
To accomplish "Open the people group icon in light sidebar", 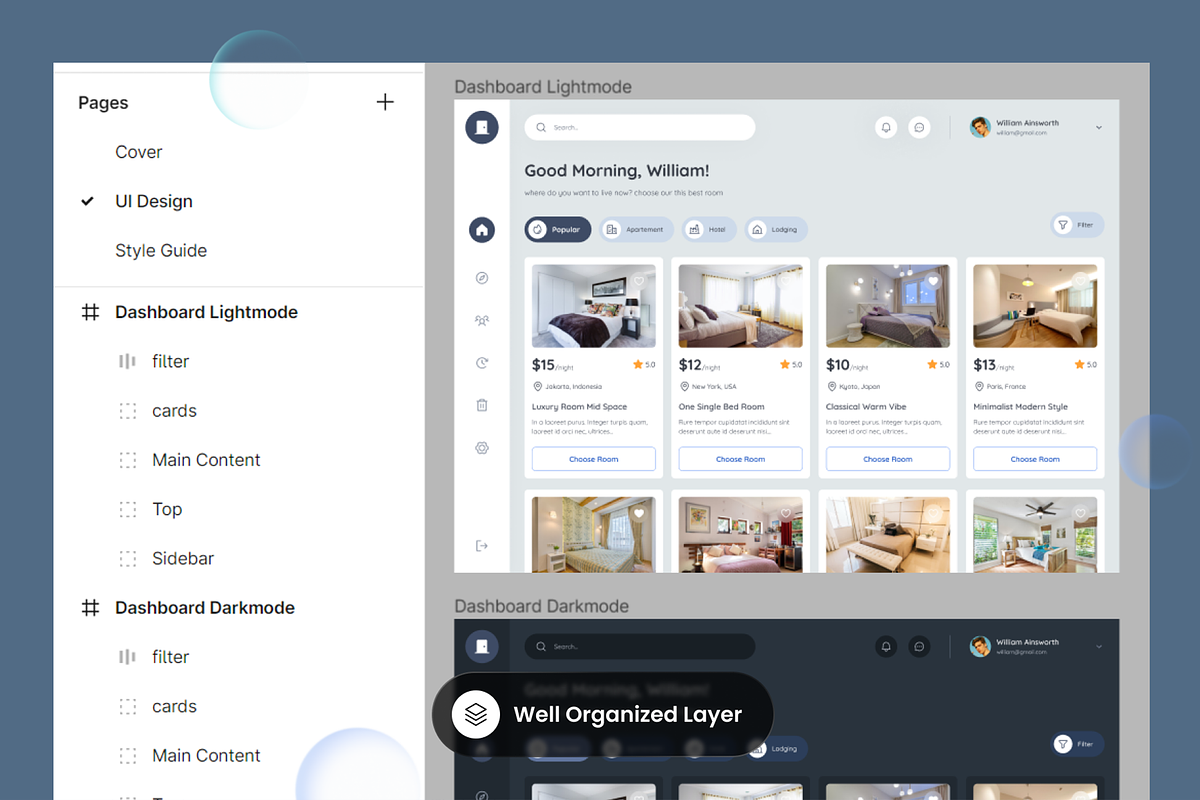I will click(x=482, y=320).
